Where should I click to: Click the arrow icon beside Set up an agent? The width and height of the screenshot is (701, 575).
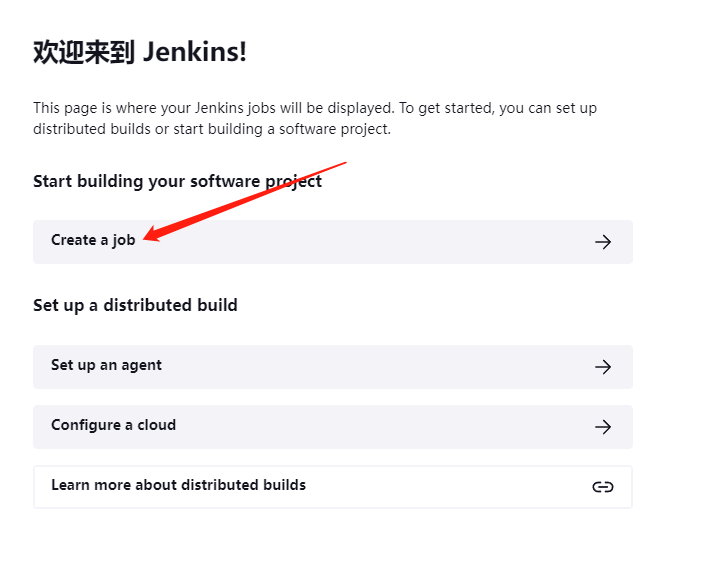pos(602,367)
